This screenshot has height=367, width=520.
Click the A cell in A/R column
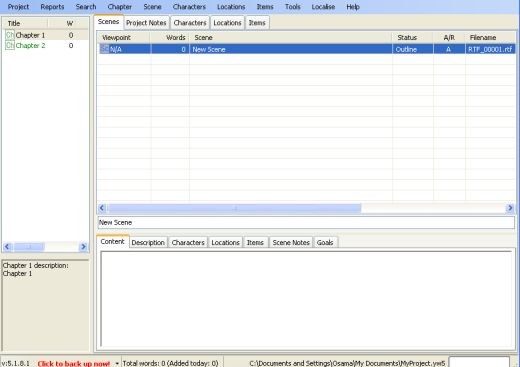[449, 49]
